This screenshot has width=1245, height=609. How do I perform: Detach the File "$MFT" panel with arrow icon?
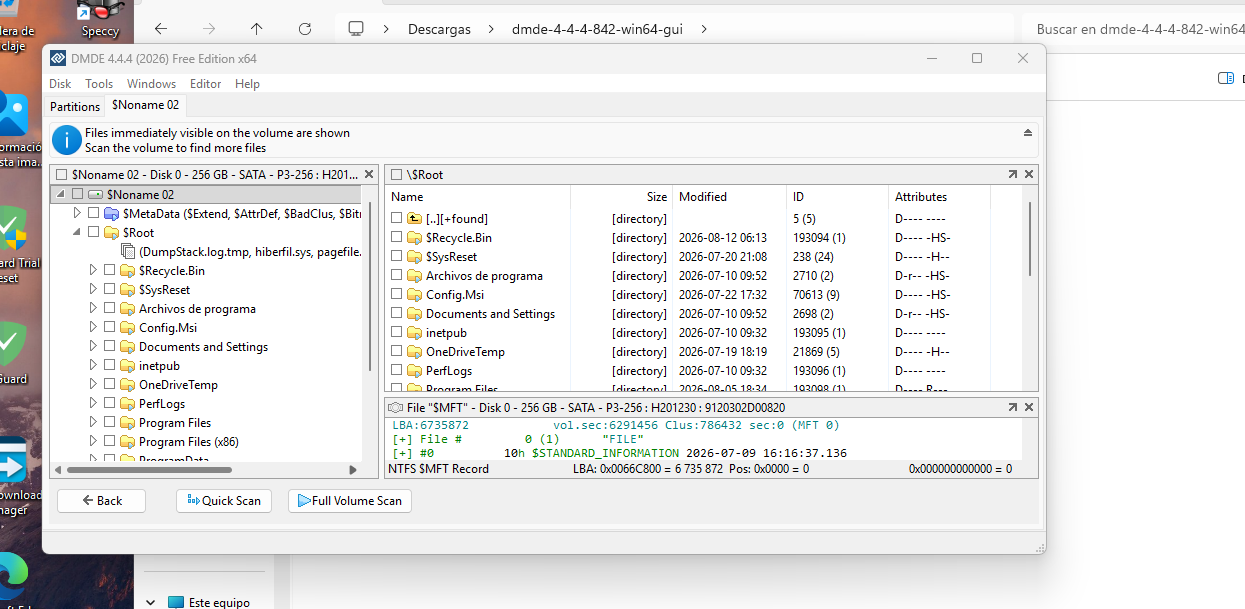click(1012, 407)
